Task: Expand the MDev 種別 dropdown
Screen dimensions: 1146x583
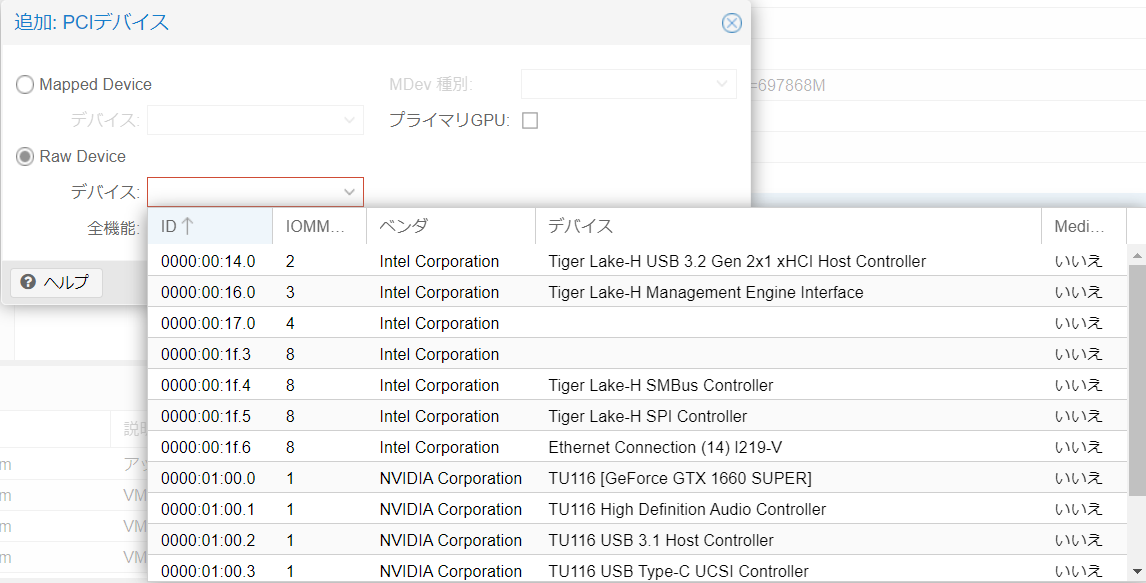Action: click(722, 85)
